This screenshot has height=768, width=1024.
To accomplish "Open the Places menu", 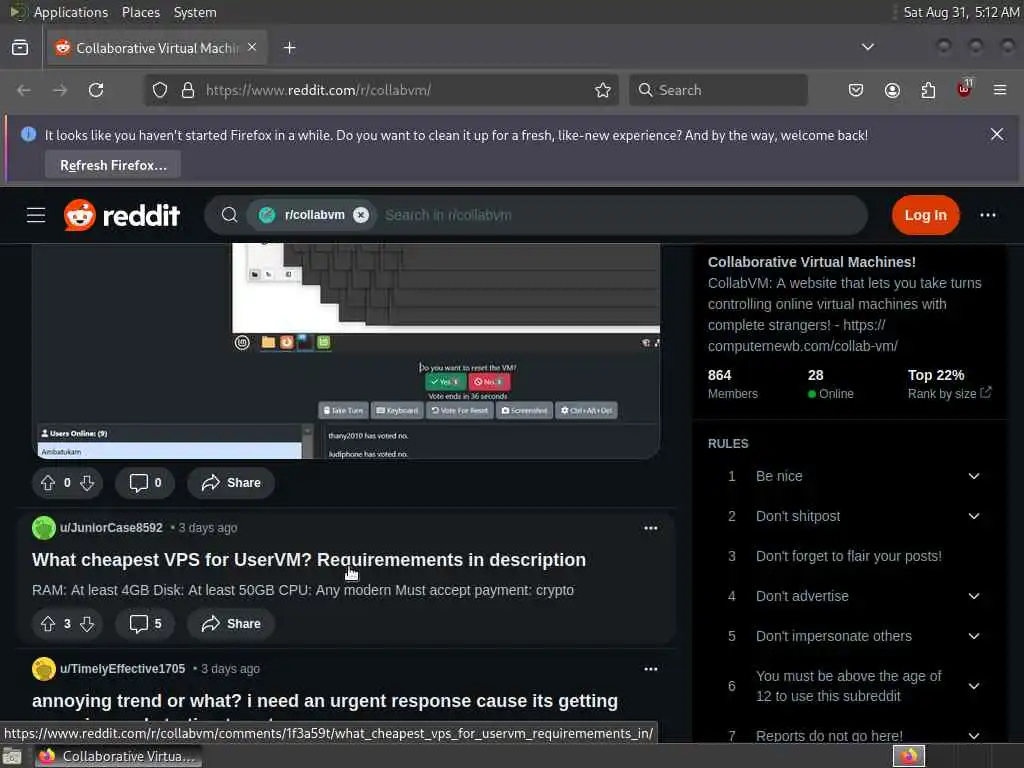I will [141, 12].
